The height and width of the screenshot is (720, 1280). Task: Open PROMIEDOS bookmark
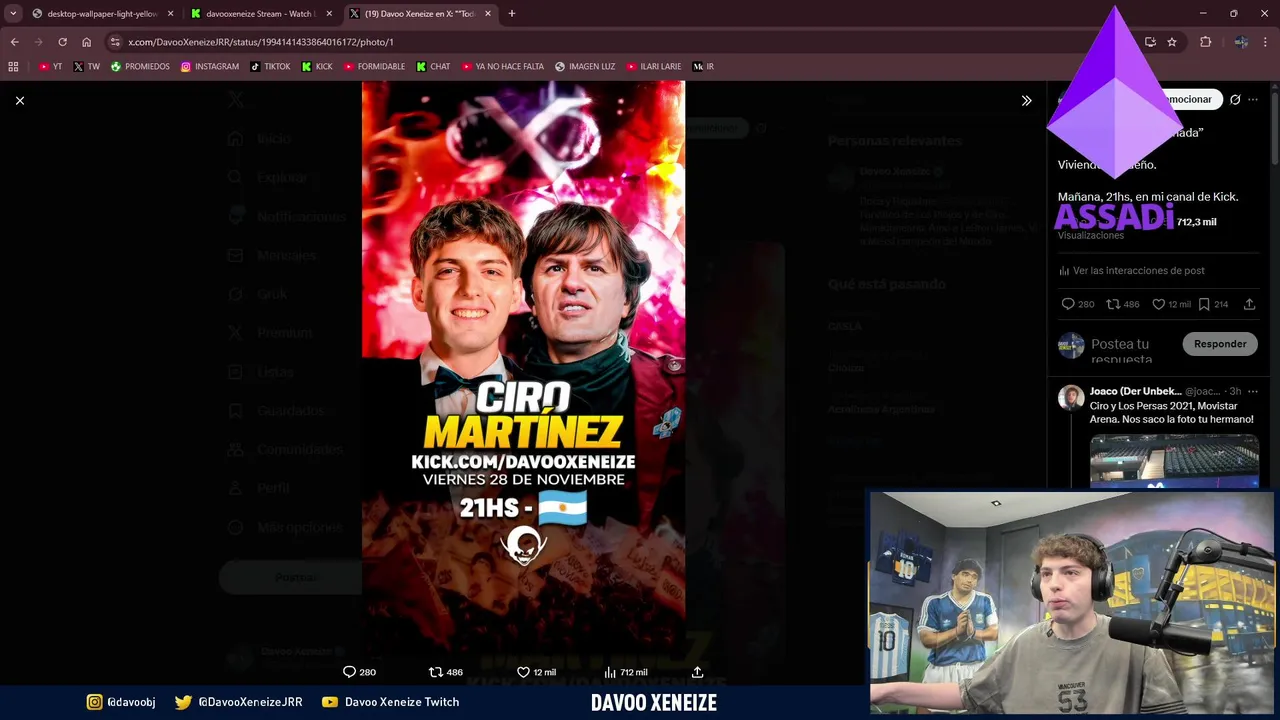click(x=140, y=67)
